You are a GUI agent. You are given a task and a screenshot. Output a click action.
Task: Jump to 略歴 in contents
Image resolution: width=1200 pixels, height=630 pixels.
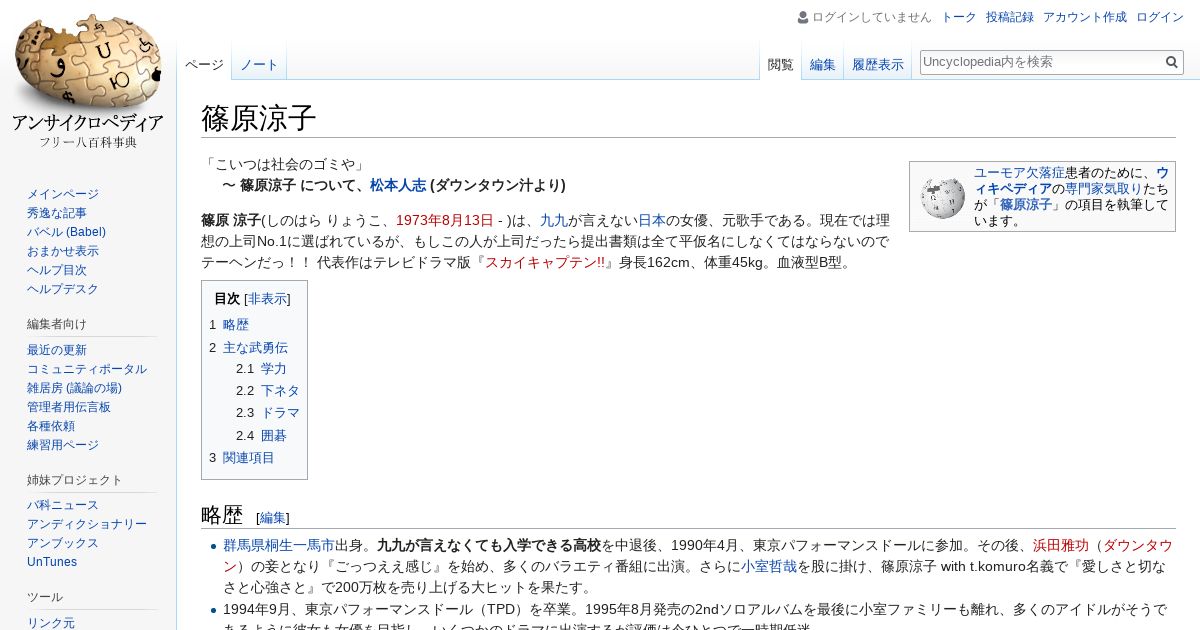pyautogui.click(x=236, y=325)
